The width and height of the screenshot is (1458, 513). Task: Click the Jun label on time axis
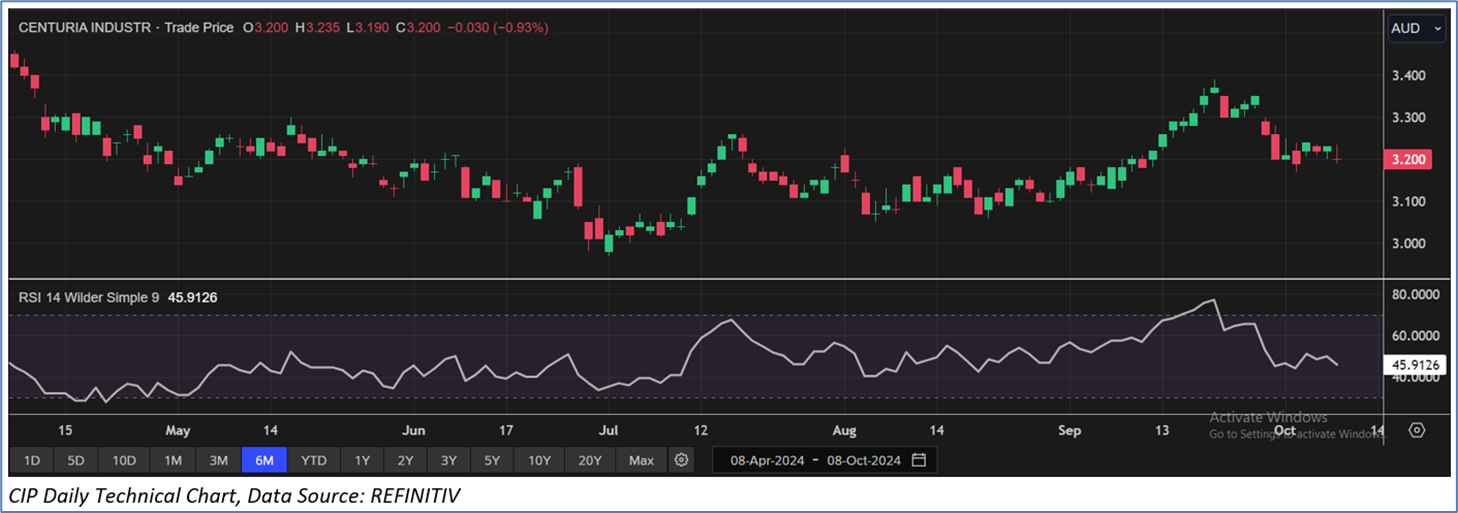(413, 431)
